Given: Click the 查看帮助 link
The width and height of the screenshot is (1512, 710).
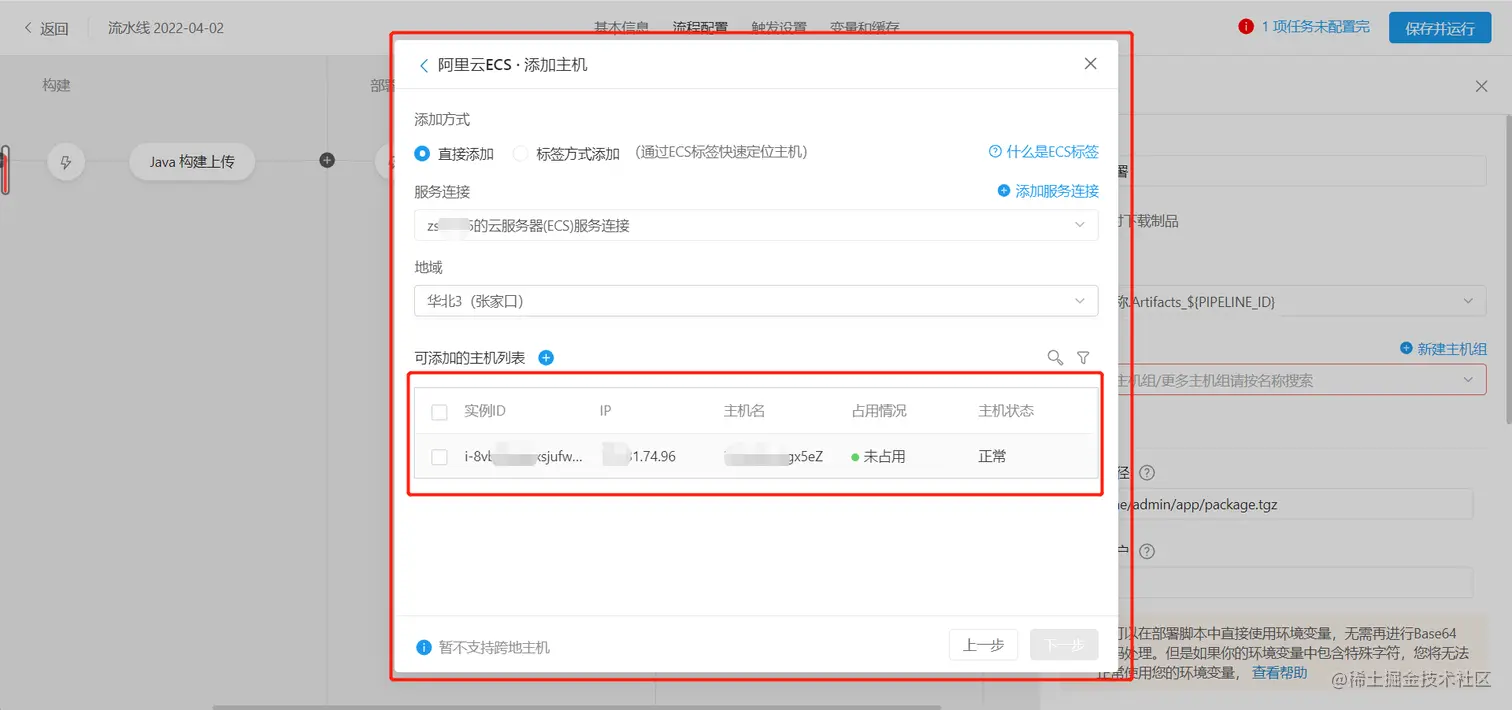Looking at the screenshot, I should tap(1279, 673).
